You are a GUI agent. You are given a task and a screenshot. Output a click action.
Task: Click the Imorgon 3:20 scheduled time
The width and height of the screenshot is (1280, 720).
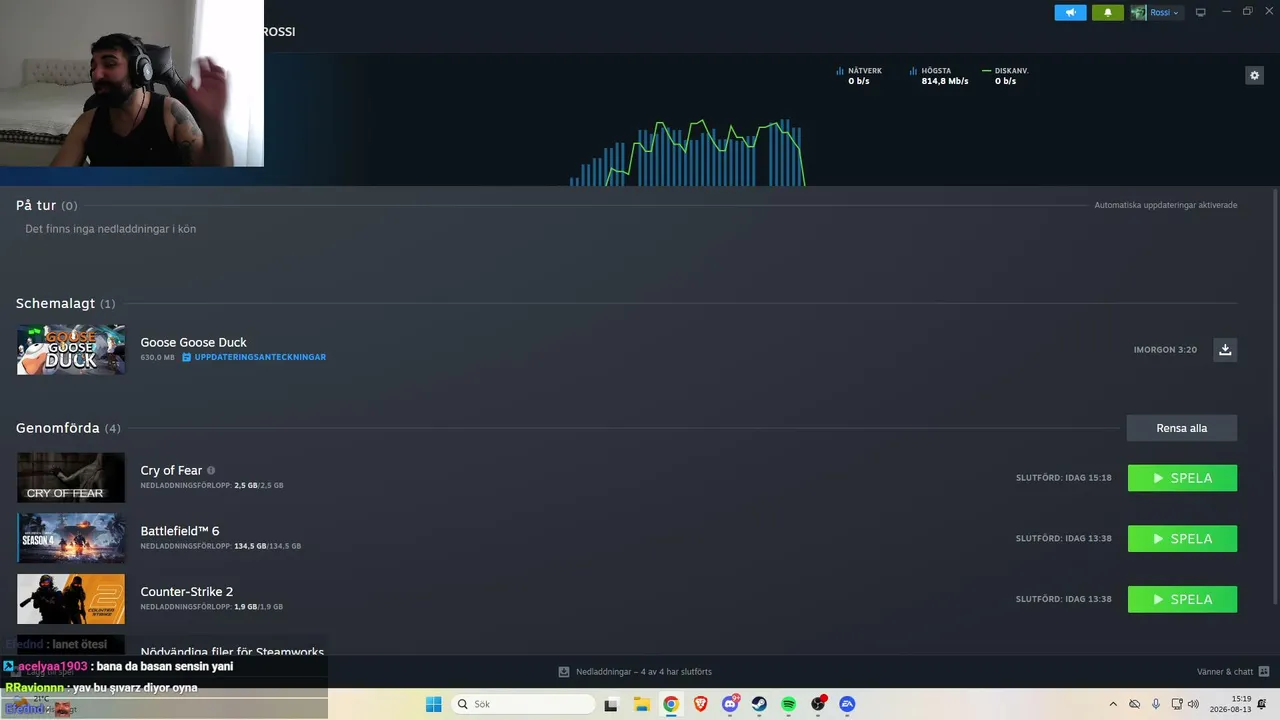pos(1165,350)
